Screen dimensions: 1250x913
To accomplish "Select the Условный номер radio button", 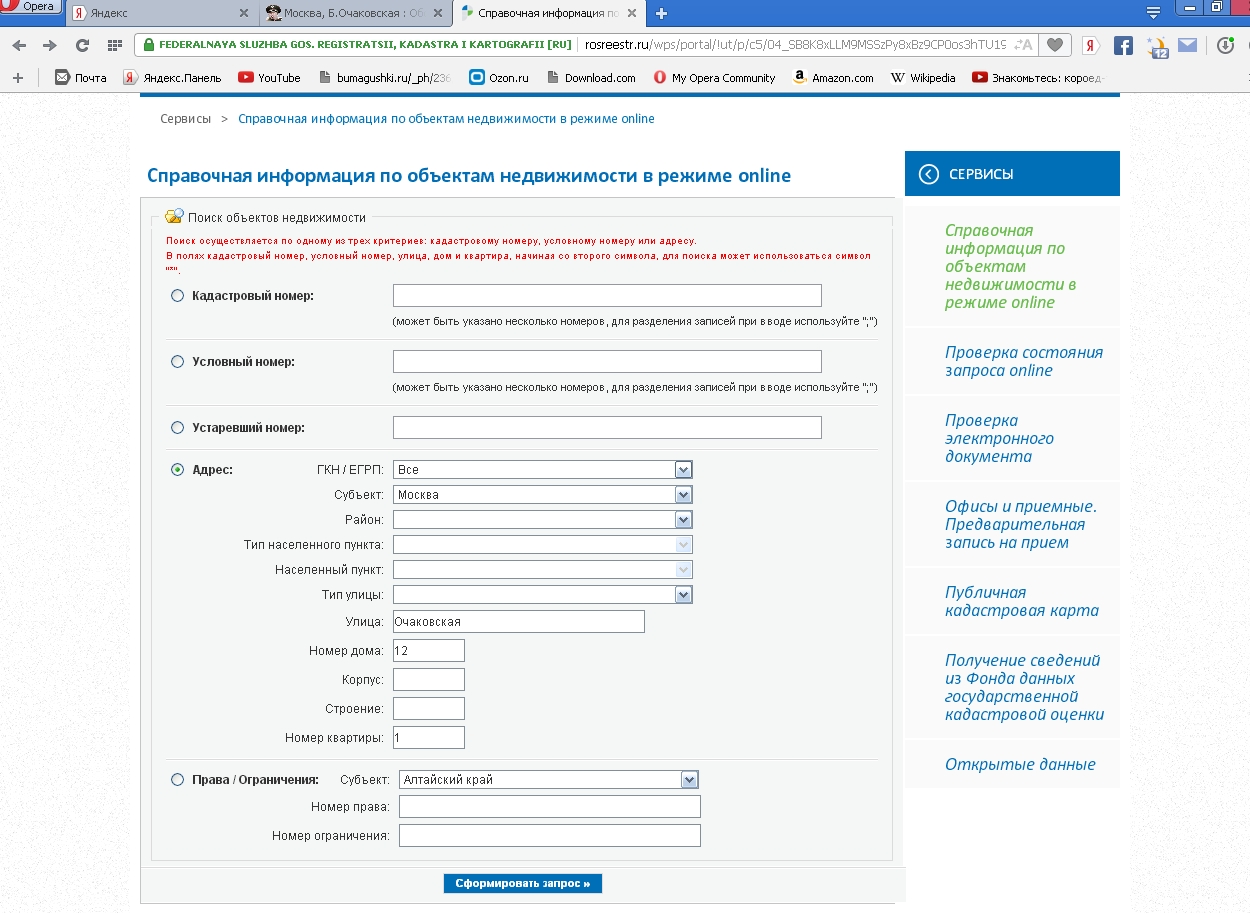I will pyautogui.click(x=178, y=362).
